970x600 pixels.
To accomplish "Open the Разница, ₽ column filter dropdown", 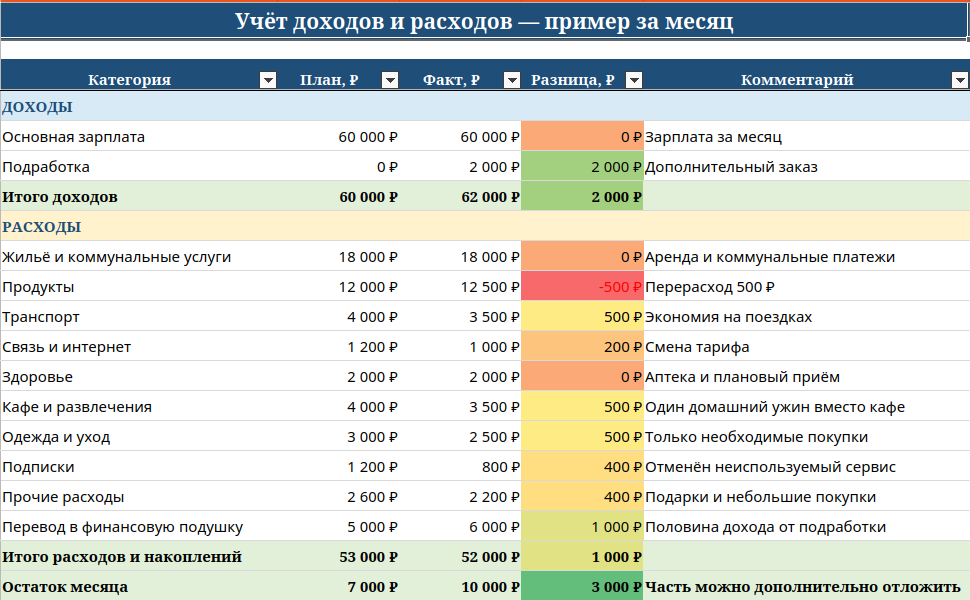I will pyautogui.click(x=634, y=80).
